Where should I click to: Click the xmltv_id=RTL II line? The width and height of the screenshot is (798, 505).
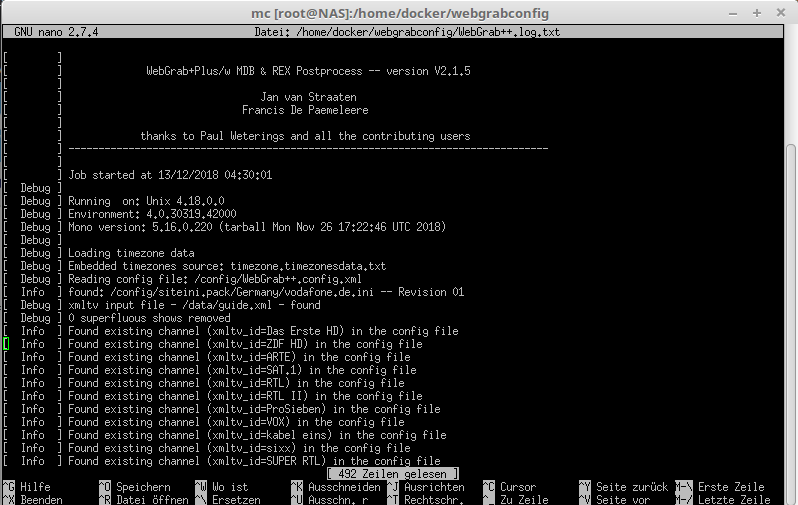[x=245, y=396]
